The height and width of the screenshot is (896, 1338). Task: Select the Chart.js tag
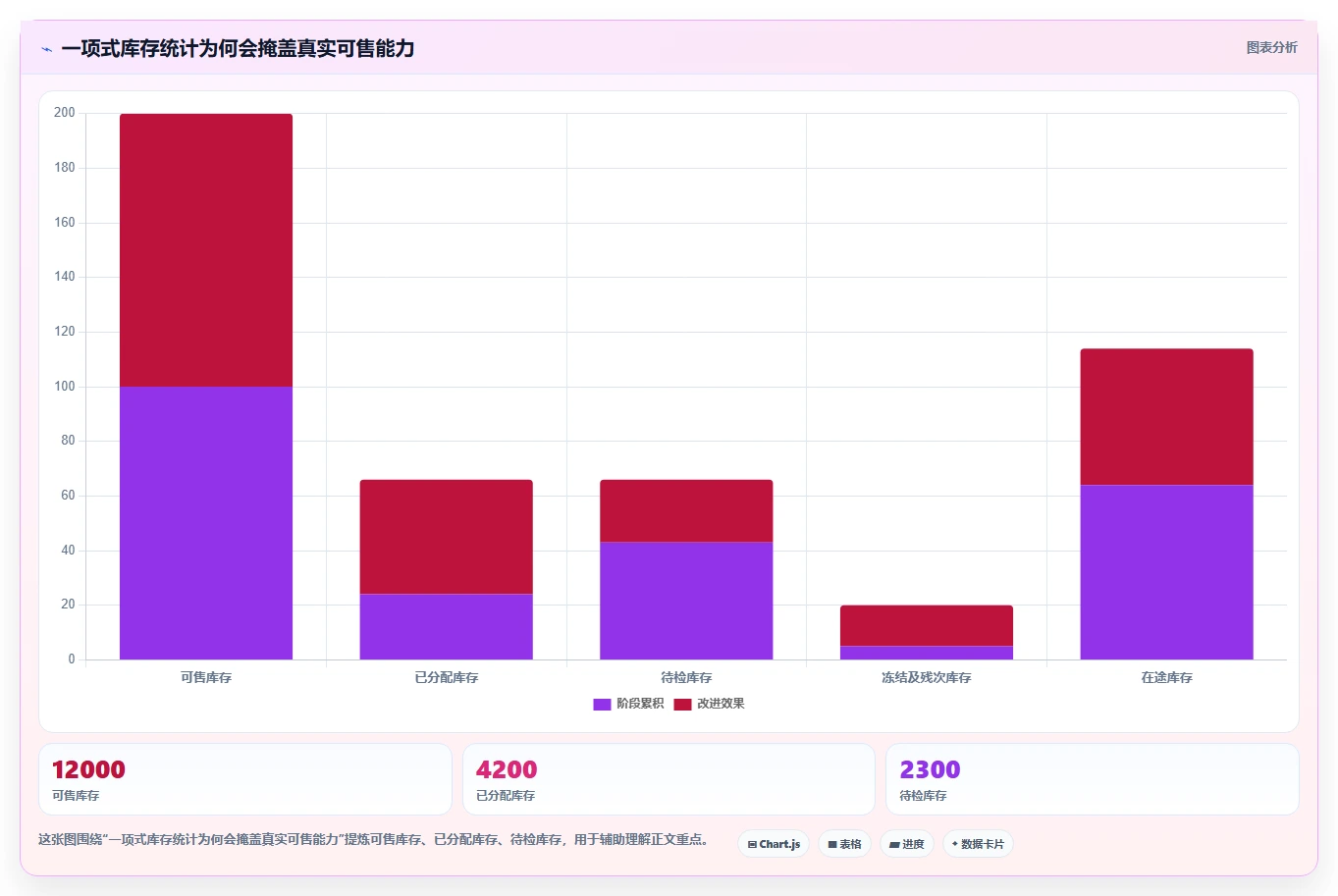[774, 844]
